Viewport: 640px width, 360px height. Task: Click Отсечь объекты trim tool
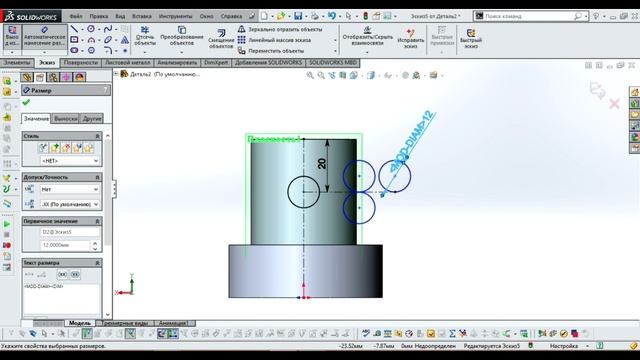(145, 36)
